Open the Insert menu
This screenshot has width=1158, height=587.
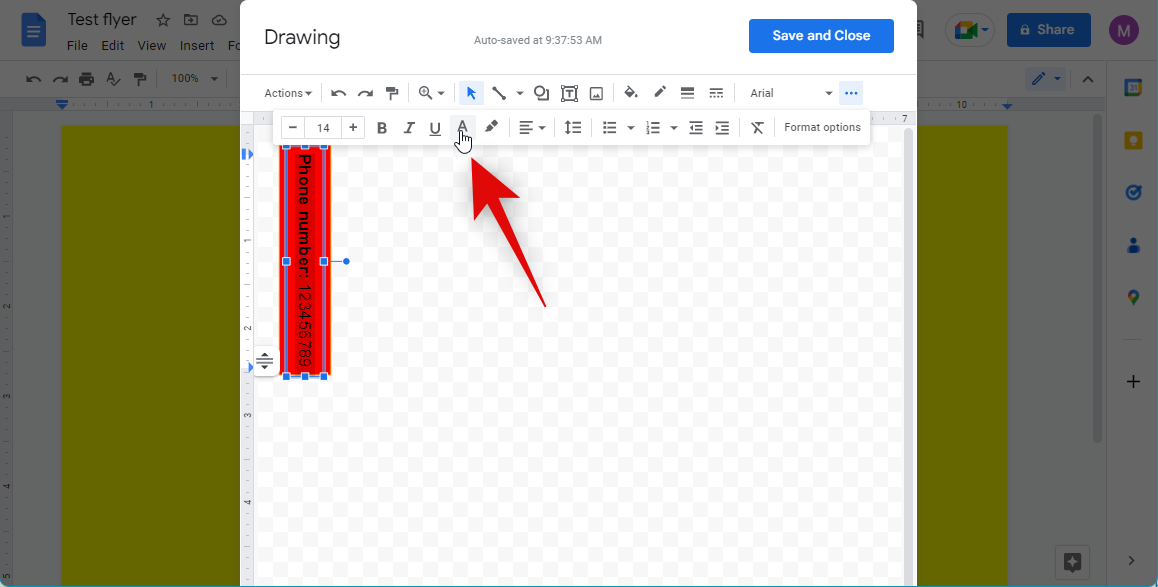197,45
